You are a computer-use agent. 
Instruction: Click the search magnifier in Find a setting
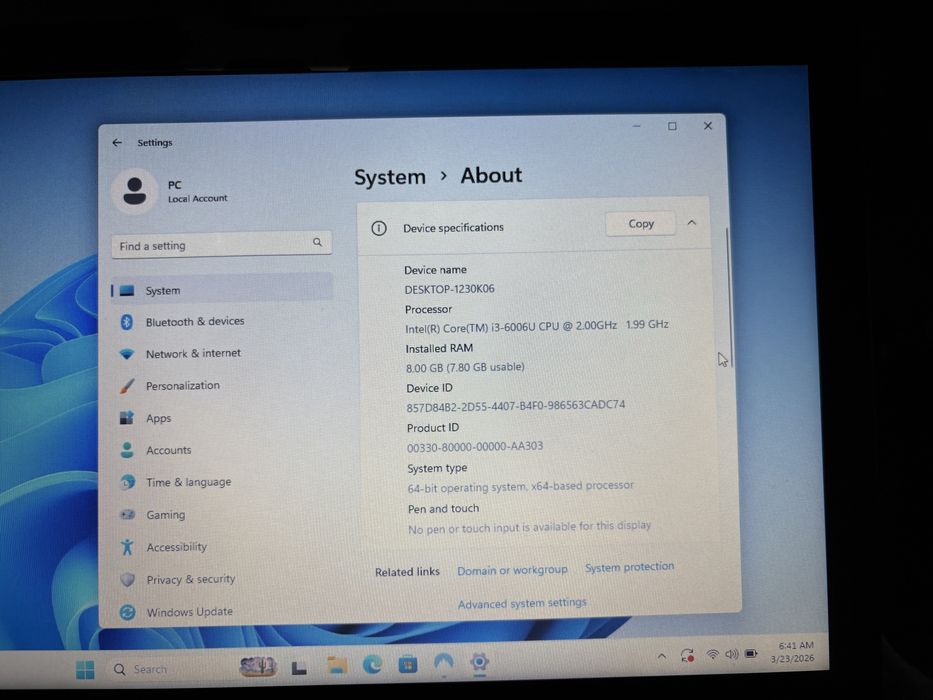point(317,242)
